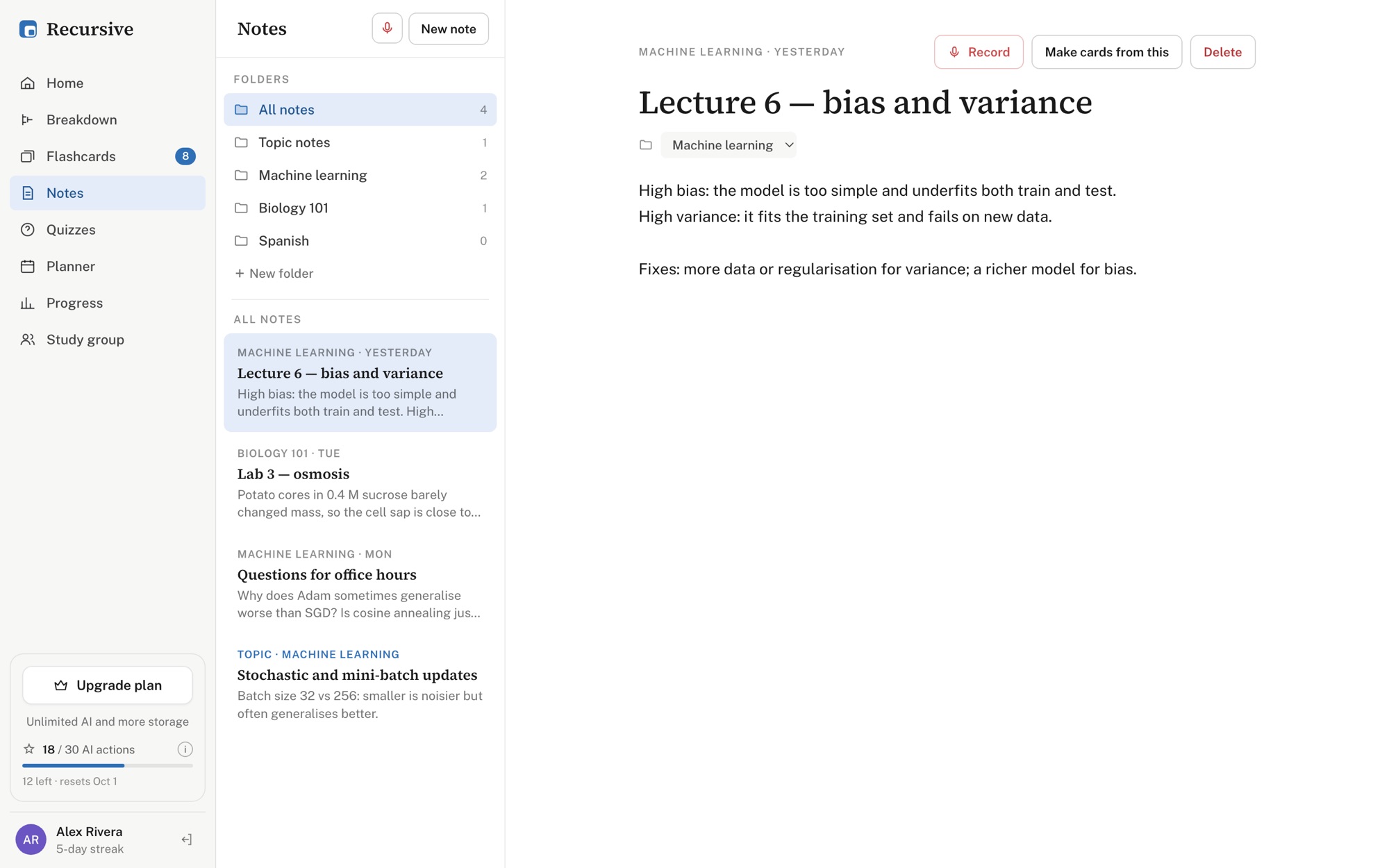
Task: Click '12 left · resets Oct 1' text
Action: [69, 781]
